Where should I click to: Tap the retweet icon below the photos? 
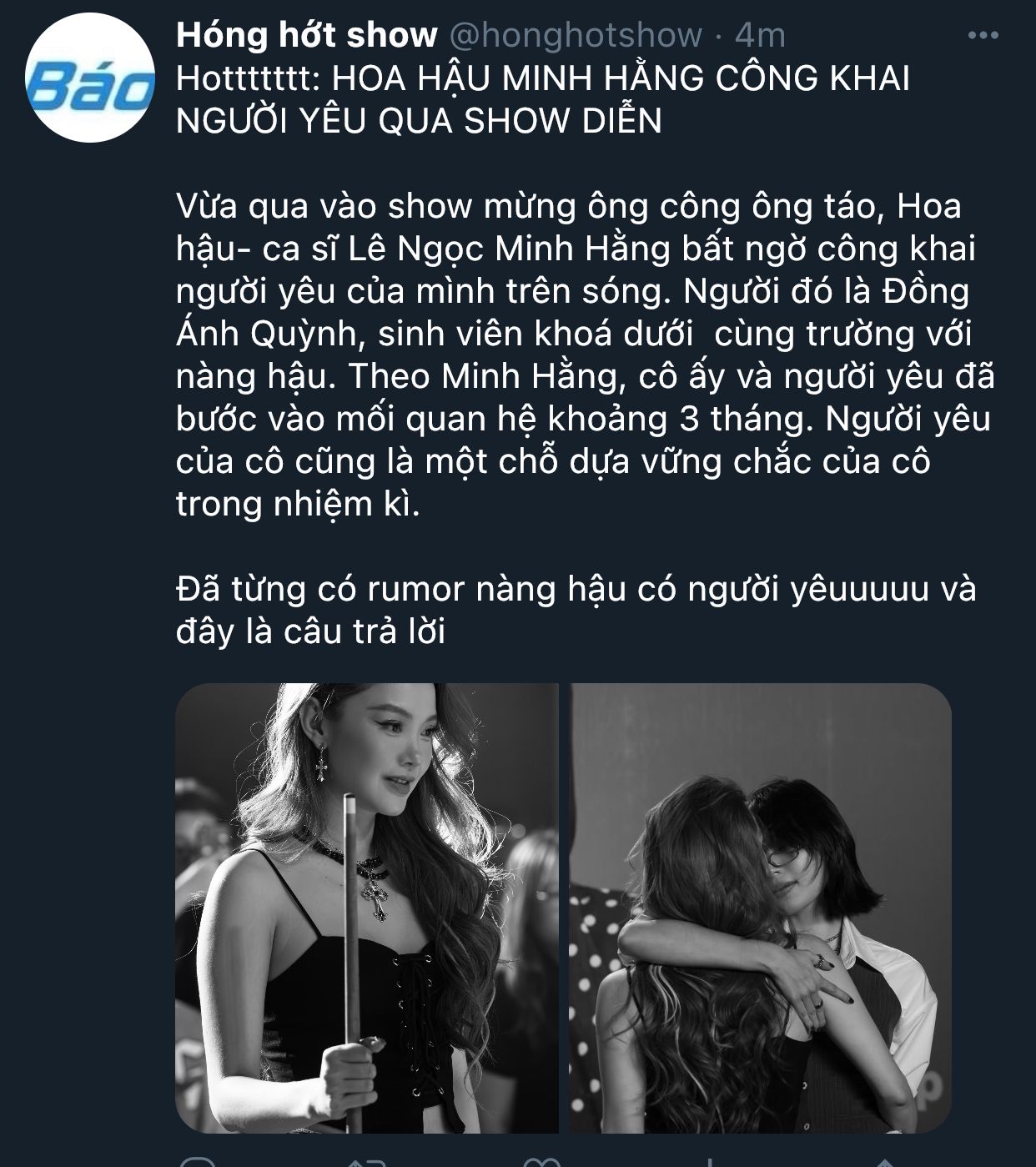[365, 1162]
